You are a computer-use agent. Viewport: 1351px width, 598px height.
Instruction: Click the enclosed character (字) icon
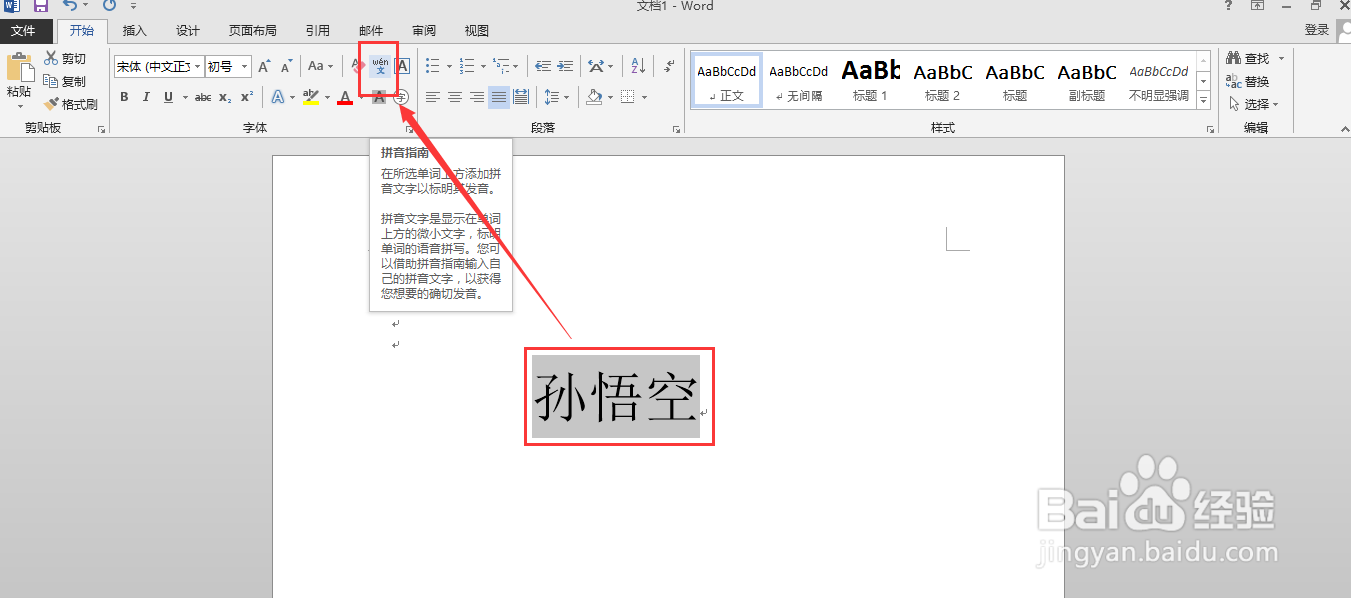401,97
